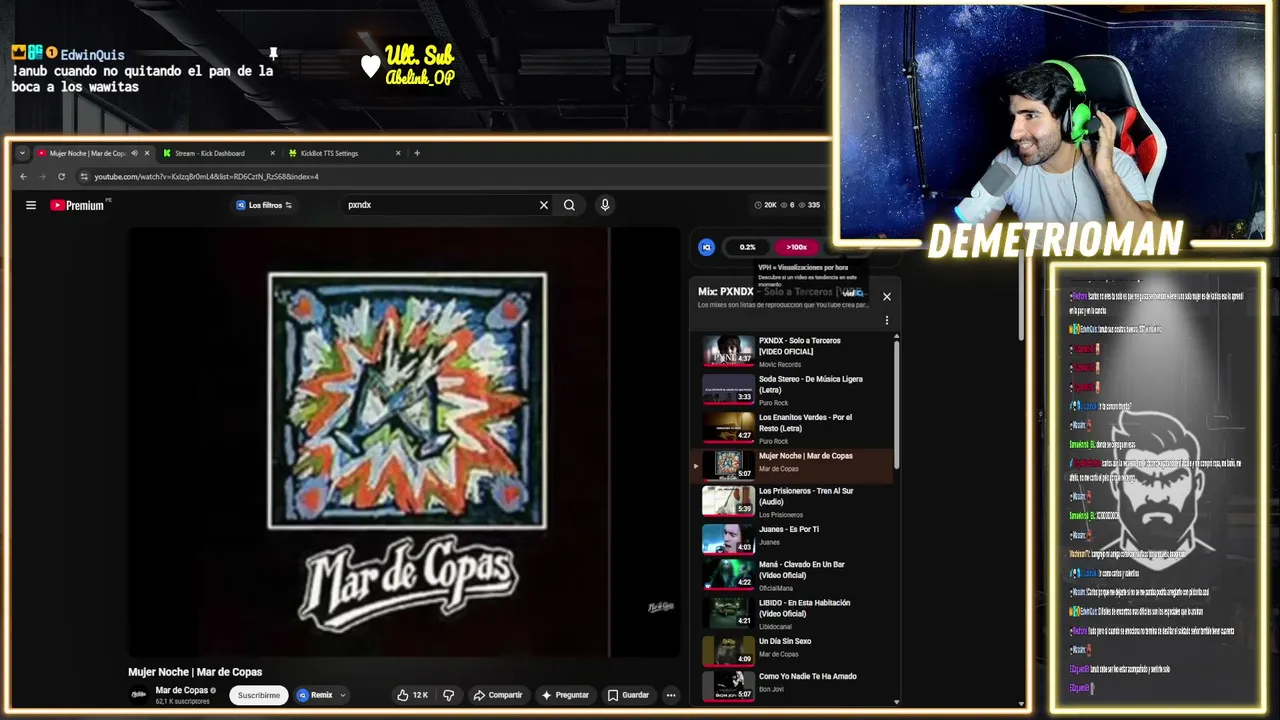
Task: Start voice search with the microphone
Action: (x=604, y=205)
